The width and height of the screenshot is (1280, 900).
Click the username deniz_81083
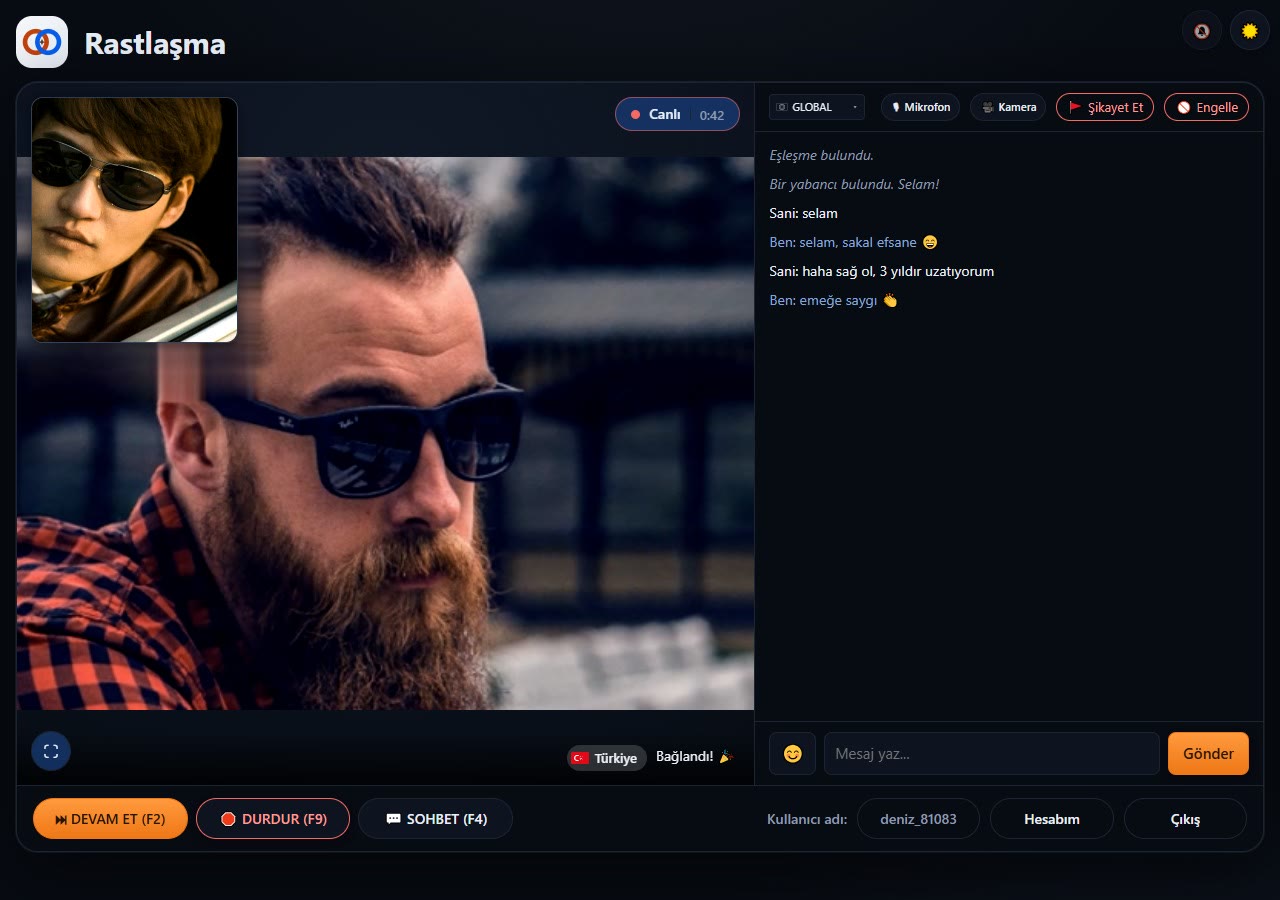point(918,819)
